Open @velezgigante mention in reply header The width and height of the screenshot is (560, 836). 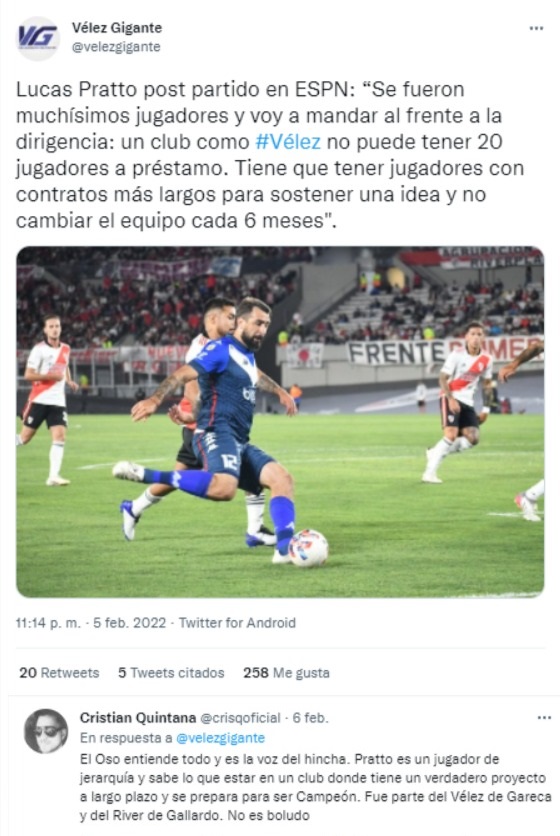[x=220, y=738]
